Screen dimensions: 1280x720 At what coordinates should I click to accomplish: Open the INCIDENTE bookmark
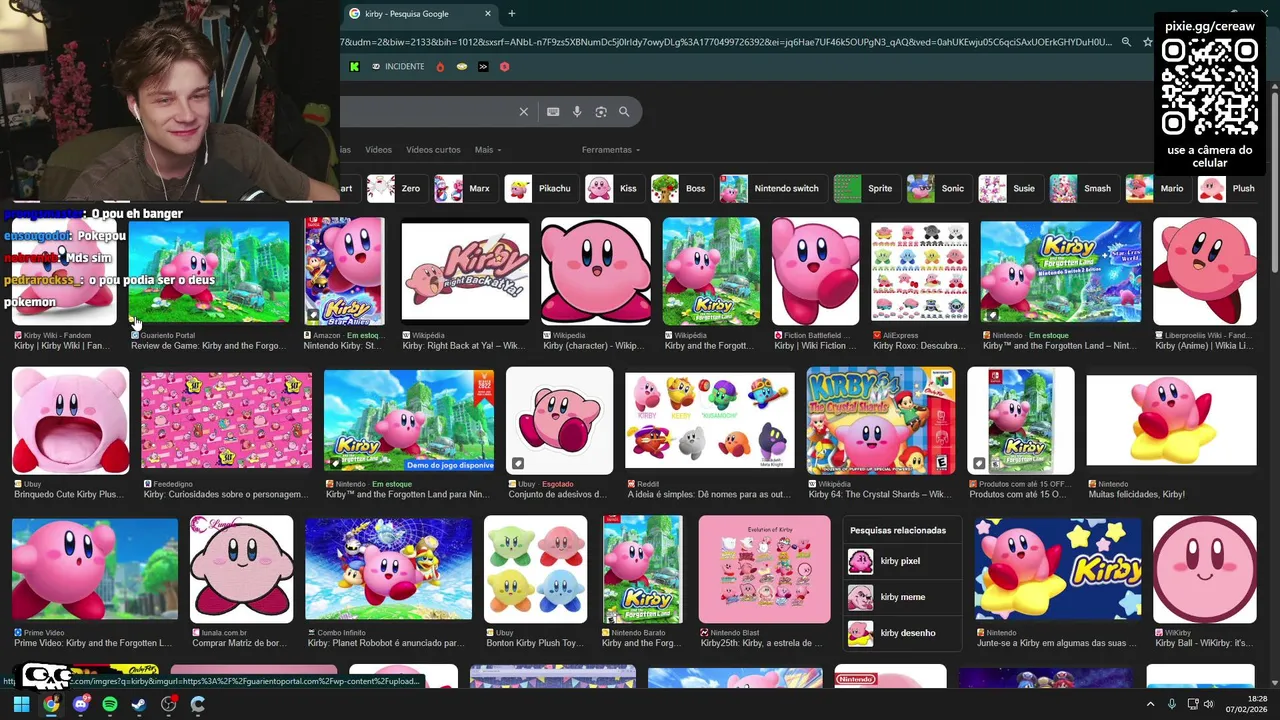(398, 67)
